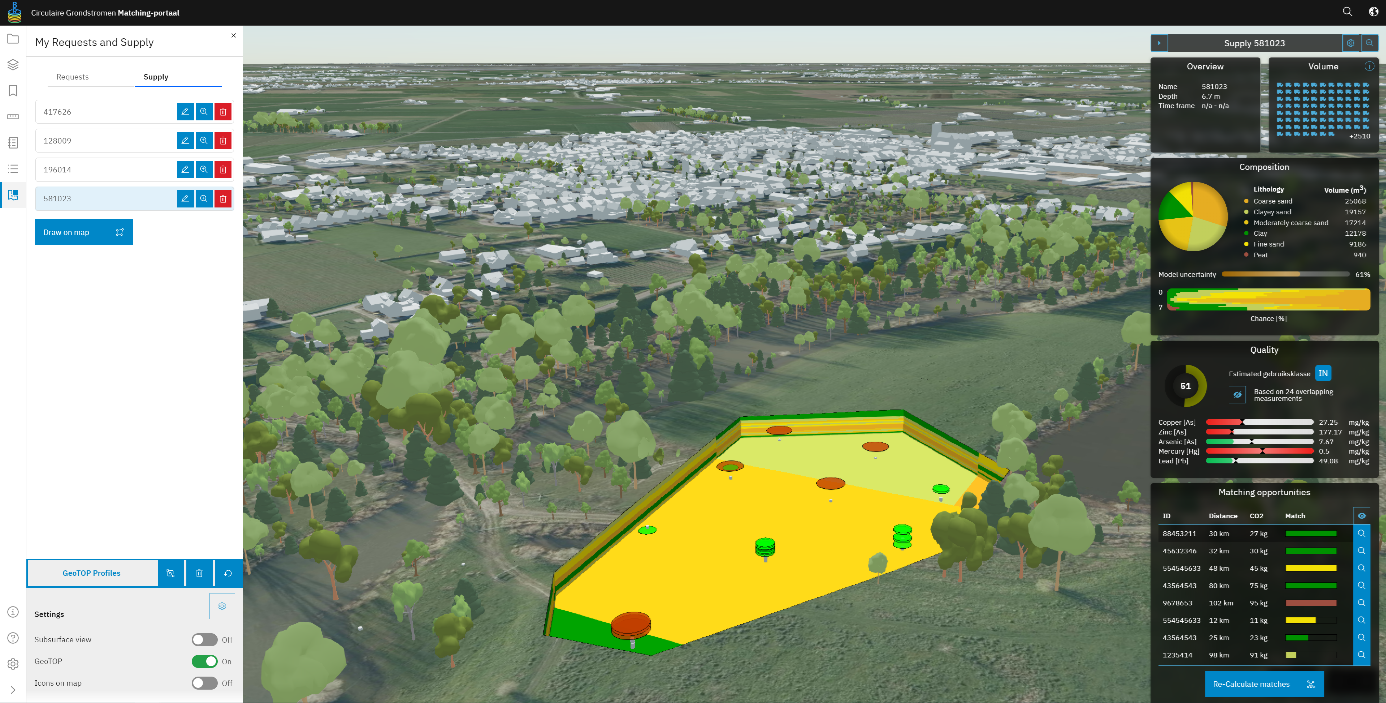
Task: Zoom to the 48 km match row
Action: tap(1361, 568)
